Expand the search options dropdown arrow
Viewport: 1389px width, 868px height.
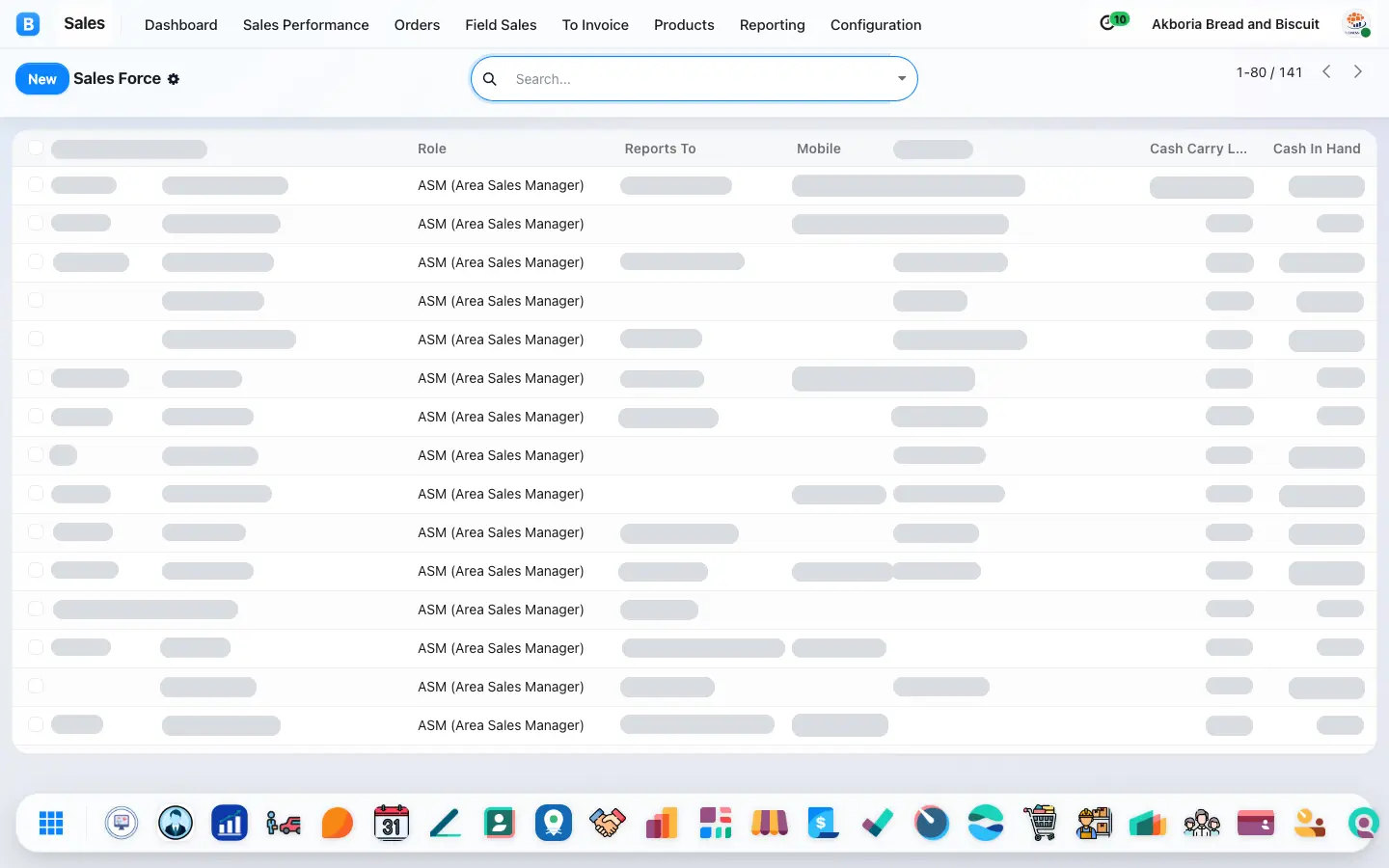pos(902,79)
